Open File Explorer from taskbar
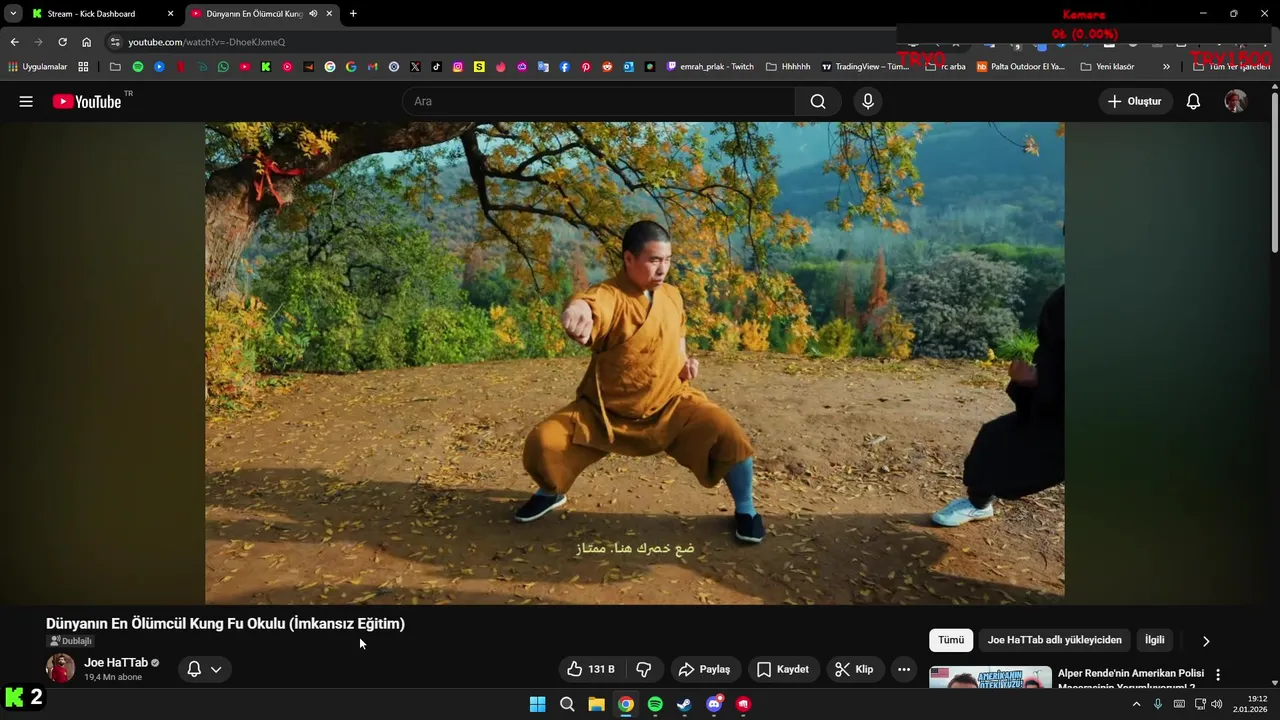This screenshot has height=720, width=1280. coord(596,704)
